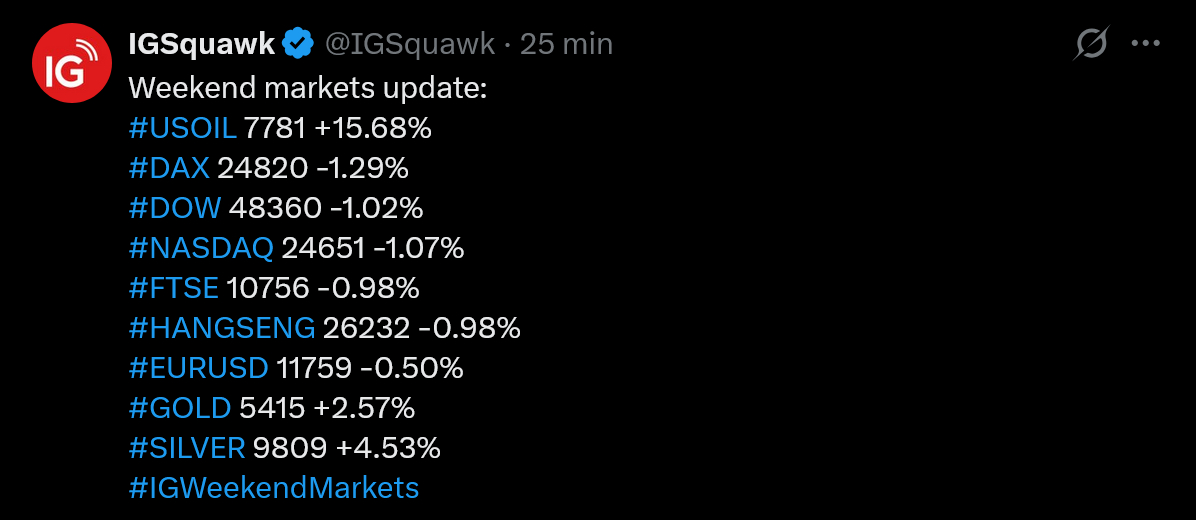The image size is (1196, 520).
Task: Select the #DOW hashtag
Action: (175, 208)
